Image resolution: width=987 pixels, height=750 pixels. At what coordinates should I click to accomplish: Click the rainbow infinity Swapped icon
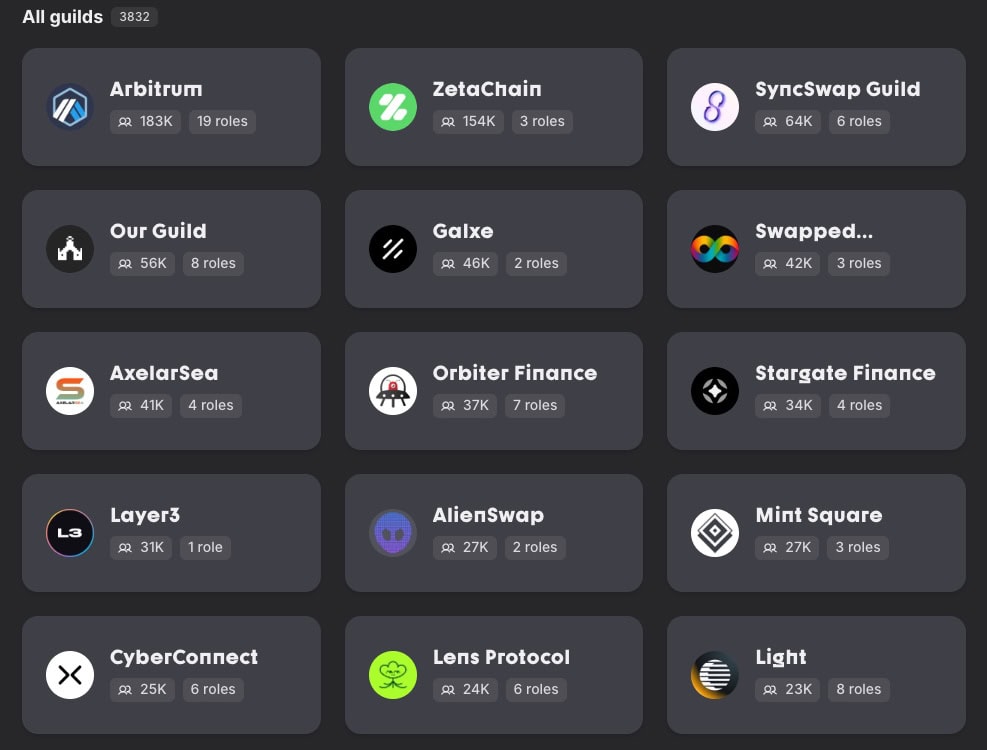715,249
